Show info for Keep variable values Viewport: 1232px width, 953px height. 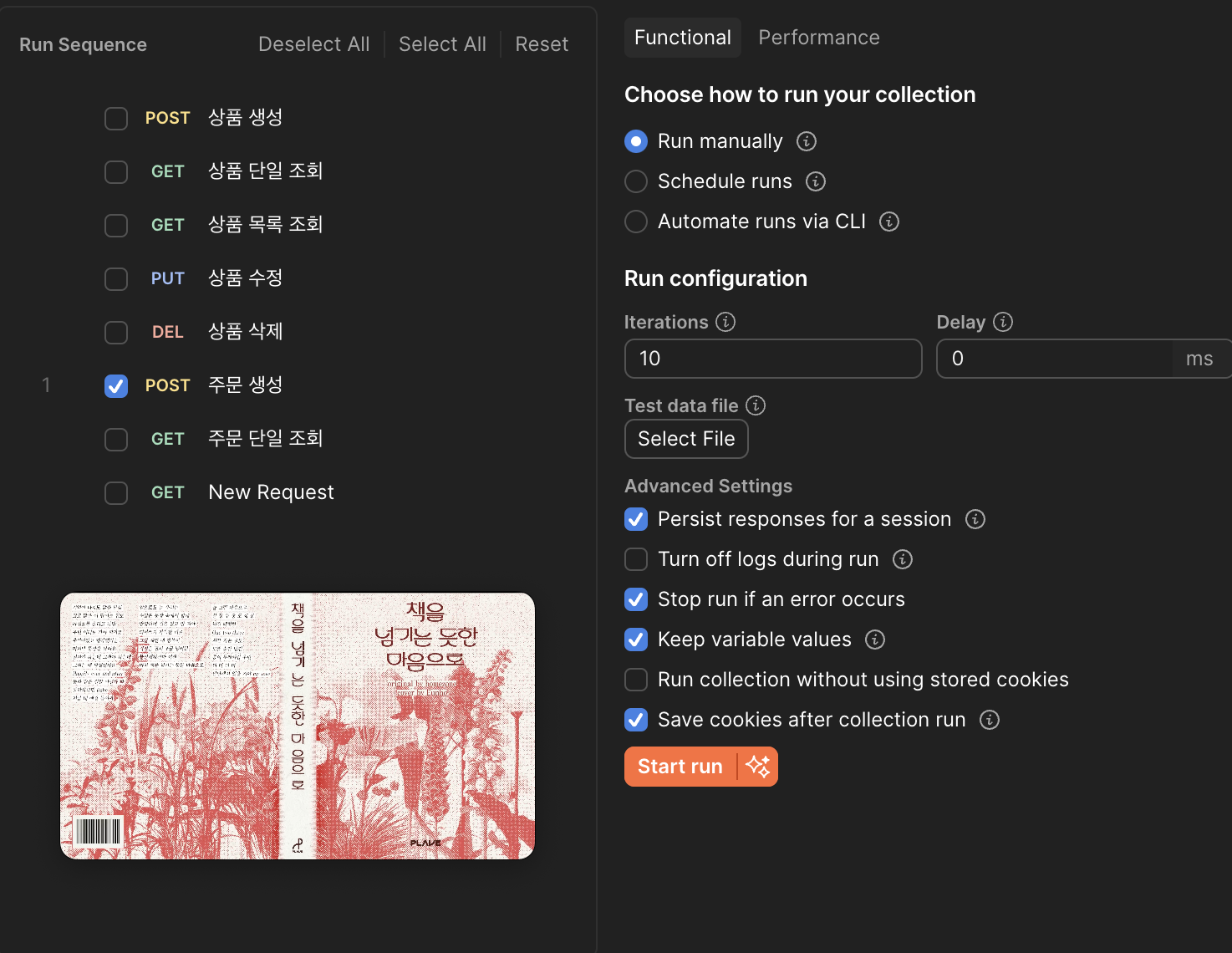[874, 640]
